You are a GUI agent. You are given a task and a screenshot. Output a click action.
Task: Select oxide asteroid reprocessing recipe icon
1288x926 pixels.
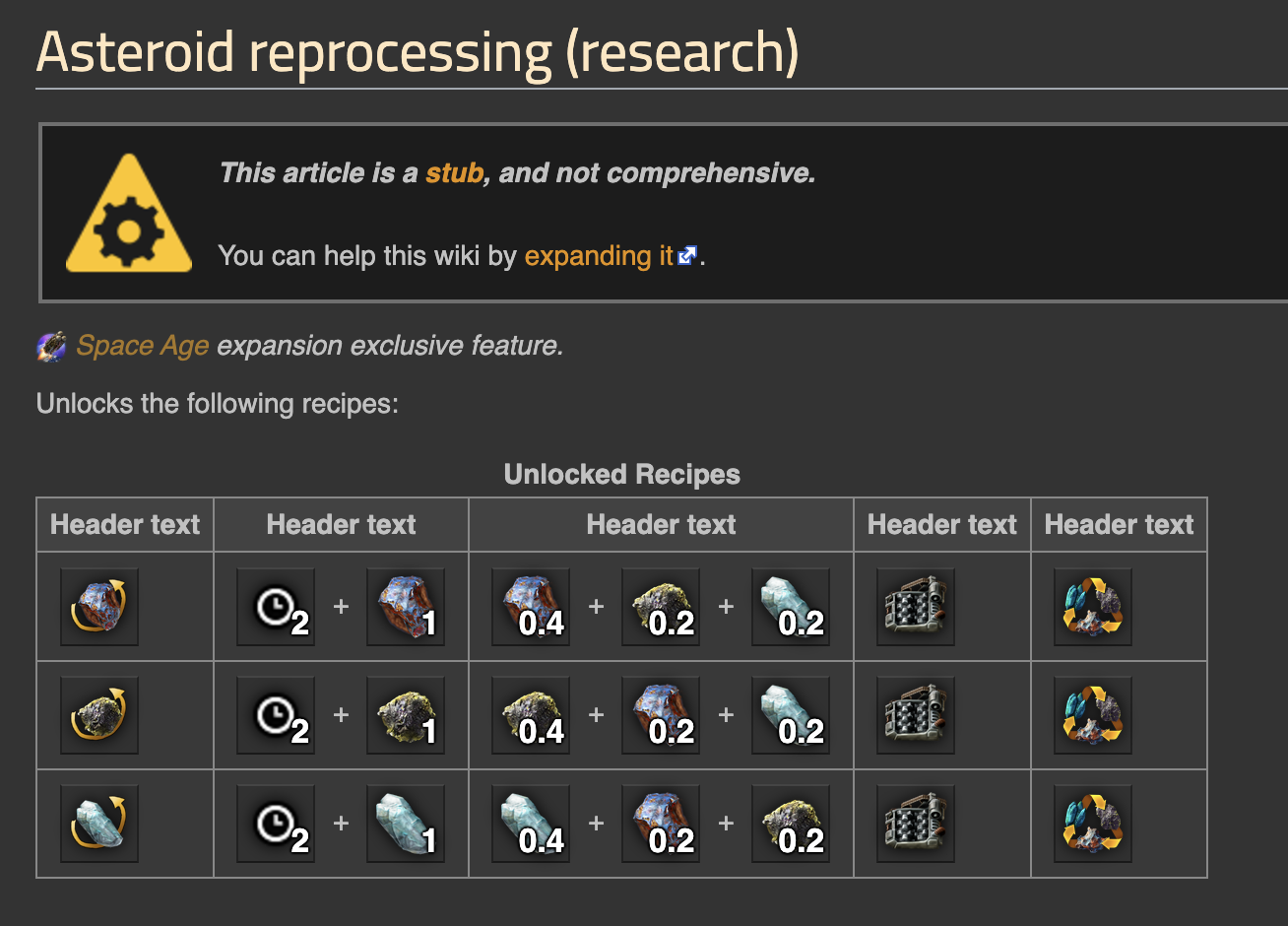(99, 824)
